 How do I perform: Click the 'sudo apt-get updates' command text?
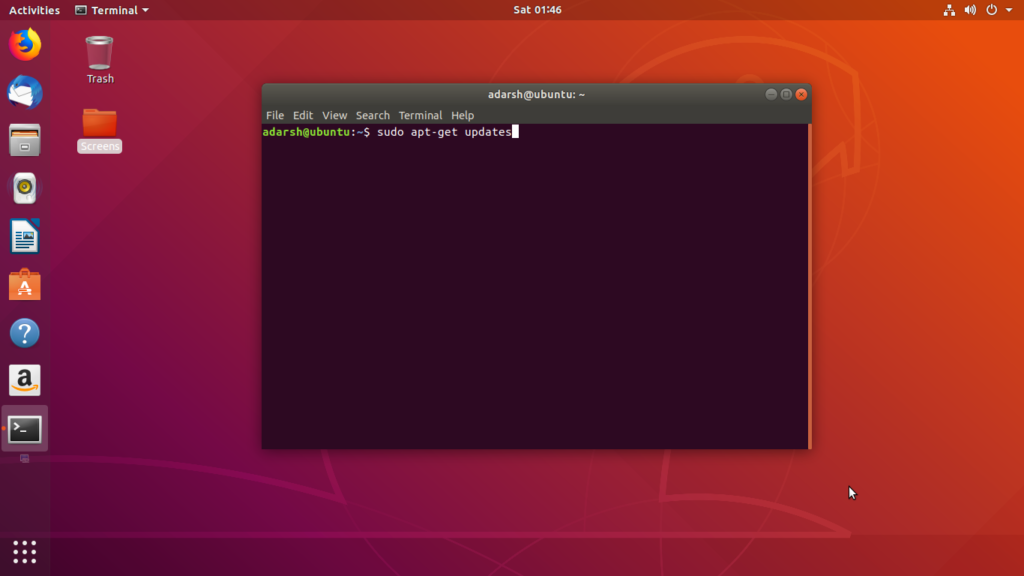[x=445, y=132]
